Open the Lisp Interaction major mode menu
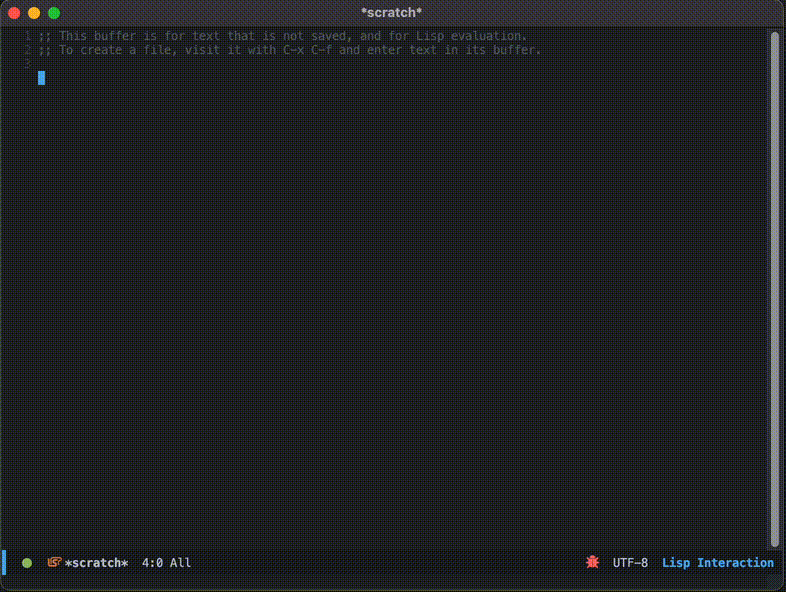This screenshot has width=786, height=592. pyautogui.click(x=718, y=563)
